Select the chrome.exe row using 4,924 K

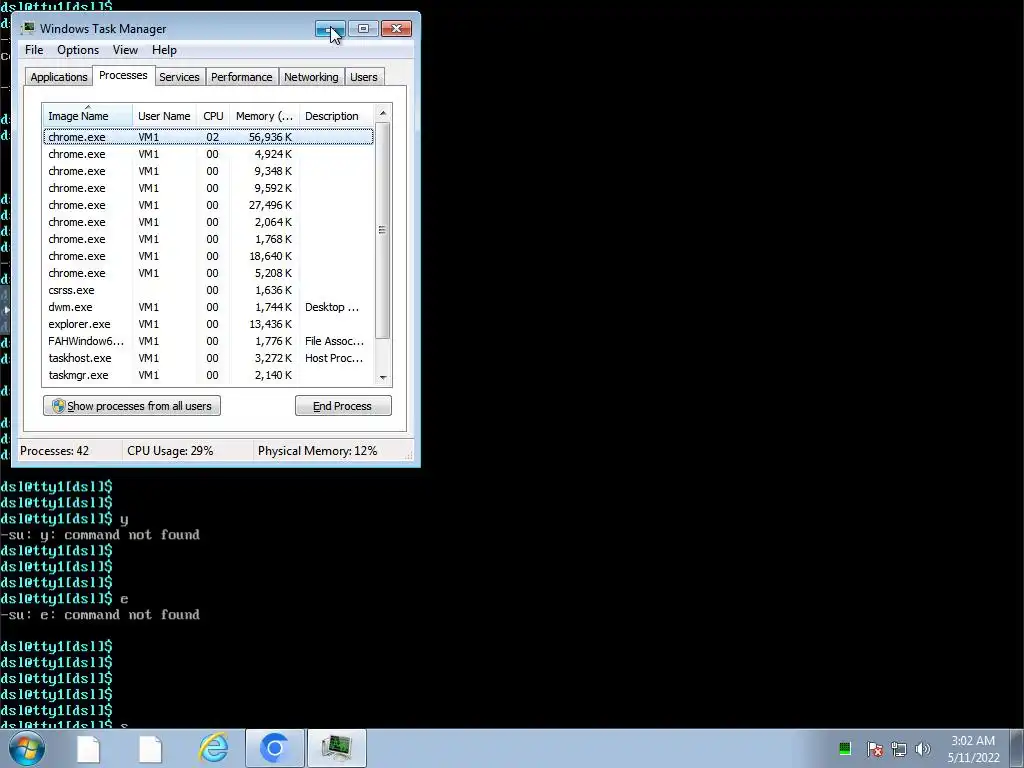pos(208,154)
